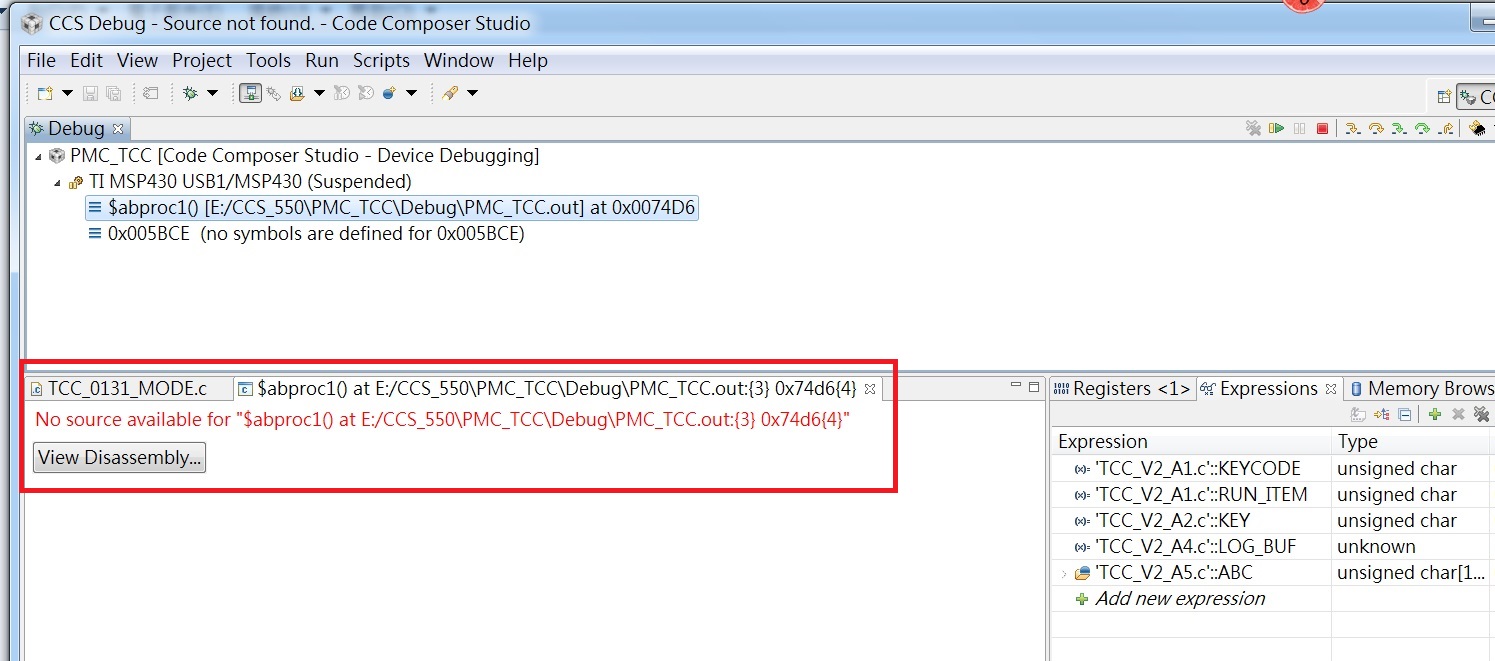This screenshot has width=1495, height=661.
Task: Open the Help menu
Action: point(528,60)
